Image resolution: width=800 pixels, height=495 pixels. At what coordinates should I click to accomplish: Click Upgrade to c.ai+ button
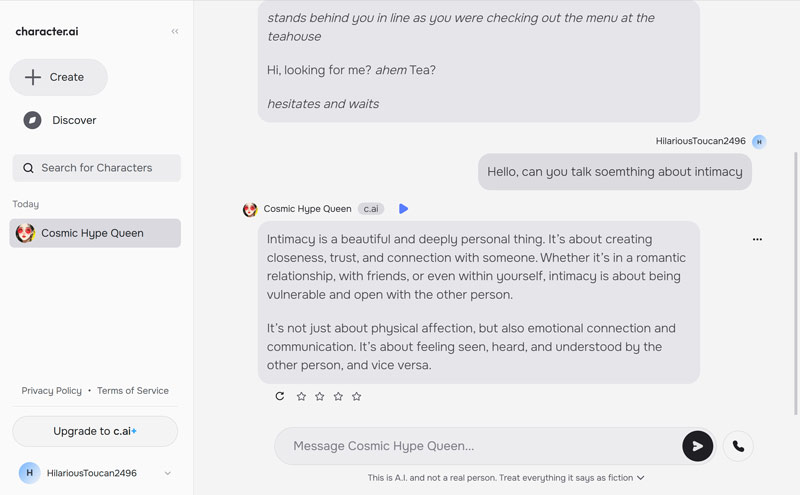[x=95, y=431]
